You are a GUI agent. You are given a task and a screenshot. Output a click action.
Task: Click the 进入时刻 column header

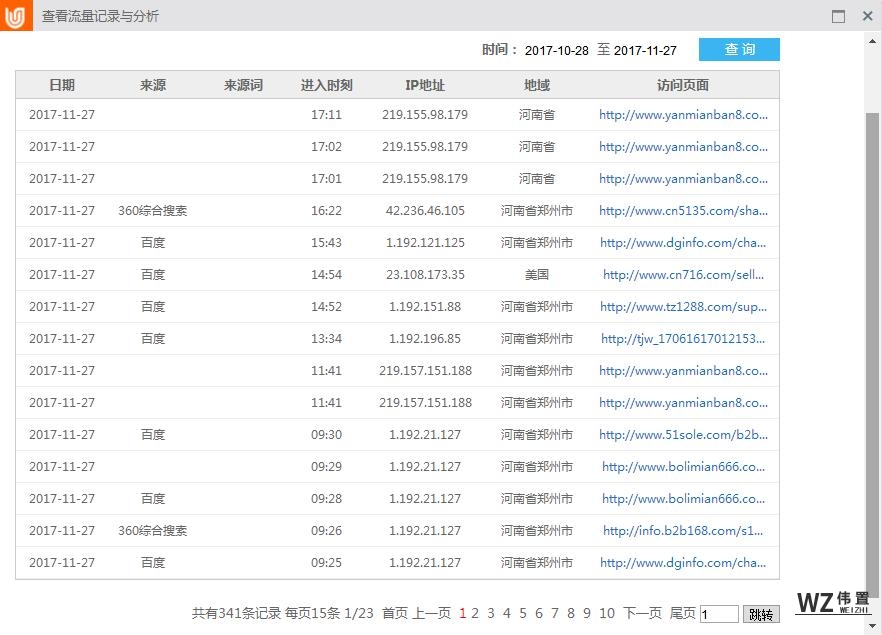(x=326, y=85)
